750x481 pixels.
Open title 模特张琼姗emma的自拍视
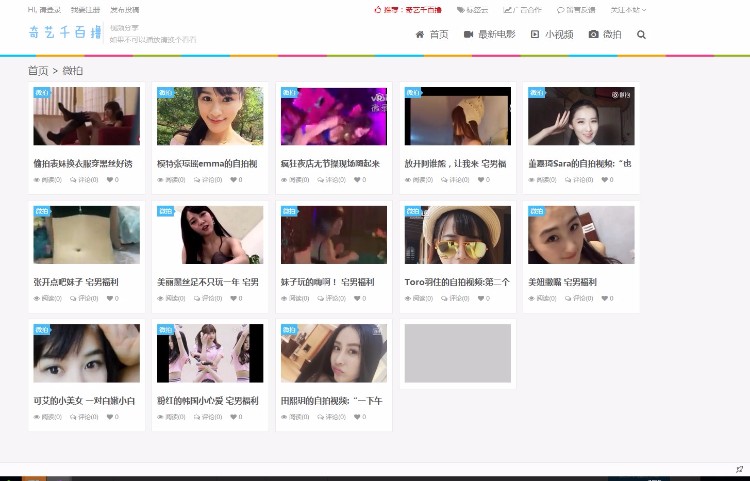click(x=207, y=164)
